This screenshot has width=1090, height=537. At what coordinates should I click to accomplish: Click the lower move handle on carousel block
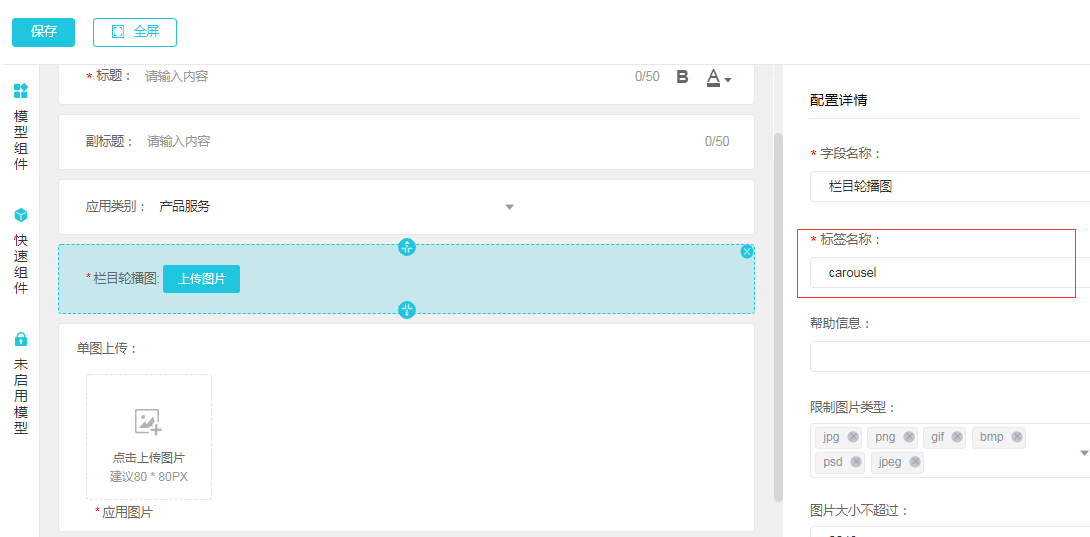click(x=407, y=310)
